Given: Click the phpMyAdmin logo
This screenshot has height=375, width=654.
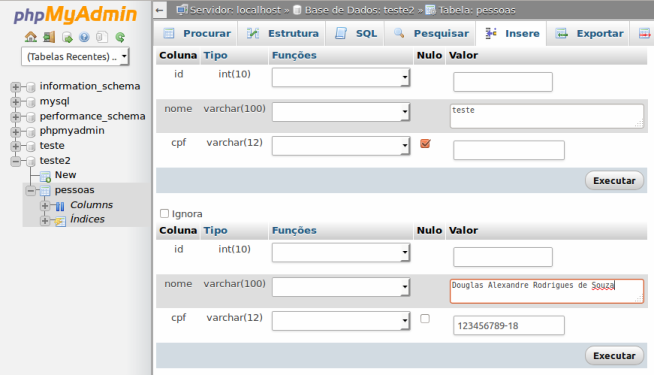Looking at the screenshot, I should pyautogui.click(x=75, y=15).
